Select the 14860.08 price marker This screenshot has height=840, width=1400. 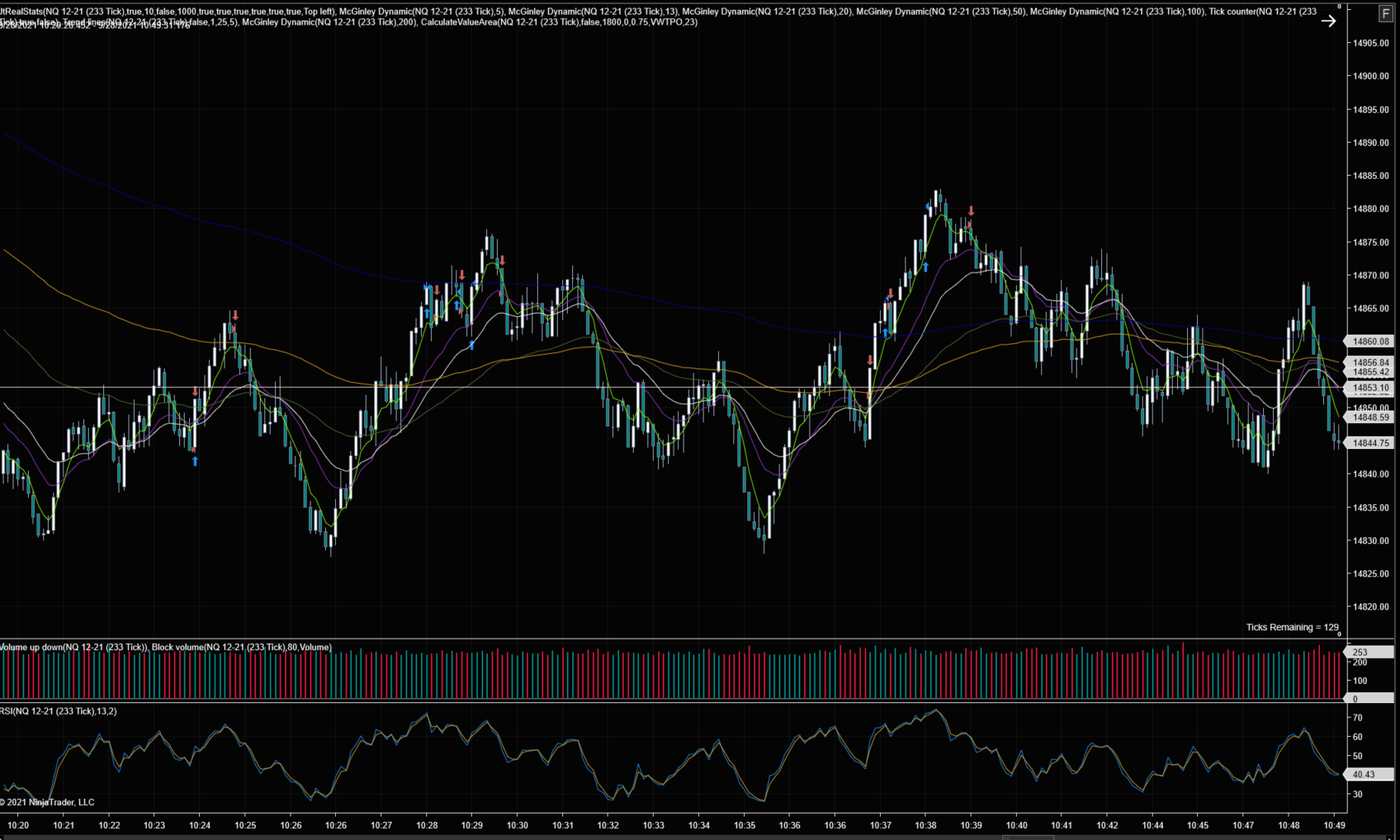tap(1370, 341)
